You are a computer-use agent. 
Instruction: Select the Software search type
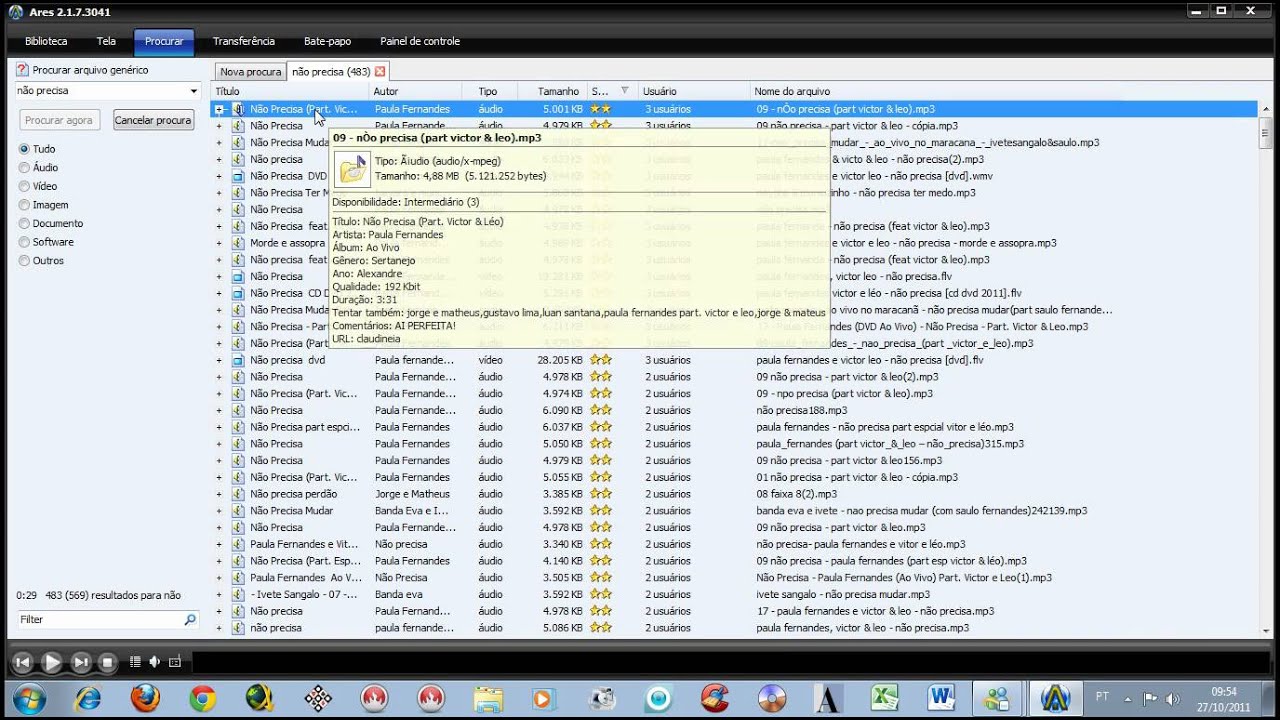tap(24, 242)
